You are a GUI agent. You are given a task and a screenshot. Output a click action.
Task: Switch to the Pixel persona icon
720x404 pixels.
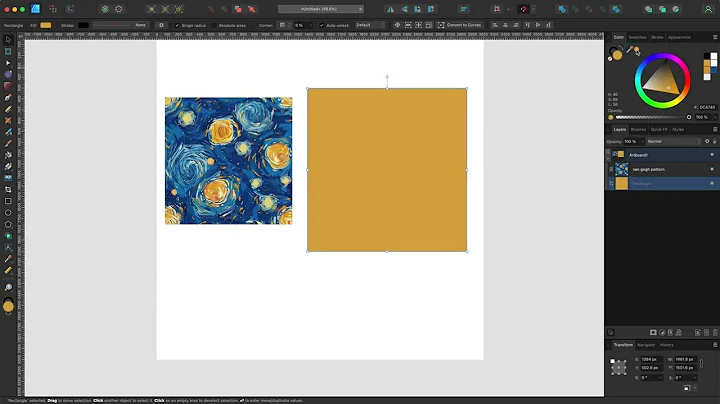pyautogui.click(x=53, y=9)
